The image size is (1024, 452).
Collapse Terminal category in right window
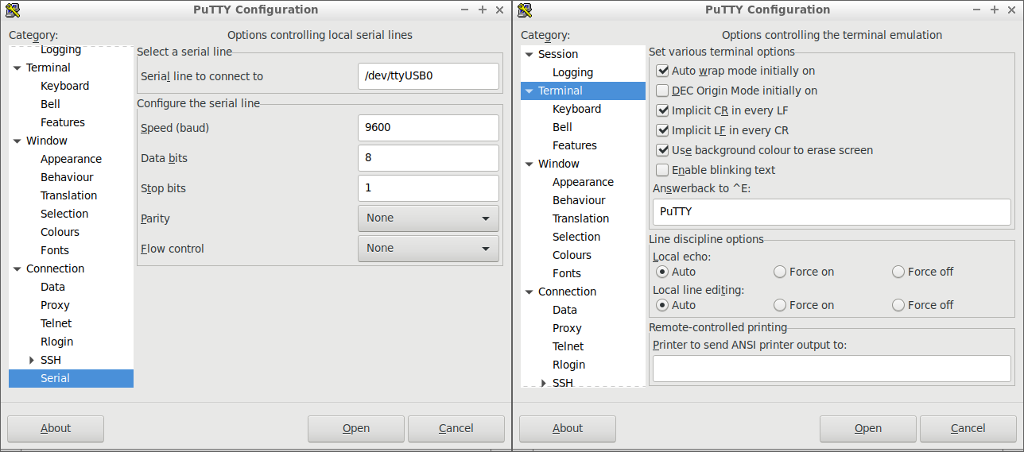(528, 91)
